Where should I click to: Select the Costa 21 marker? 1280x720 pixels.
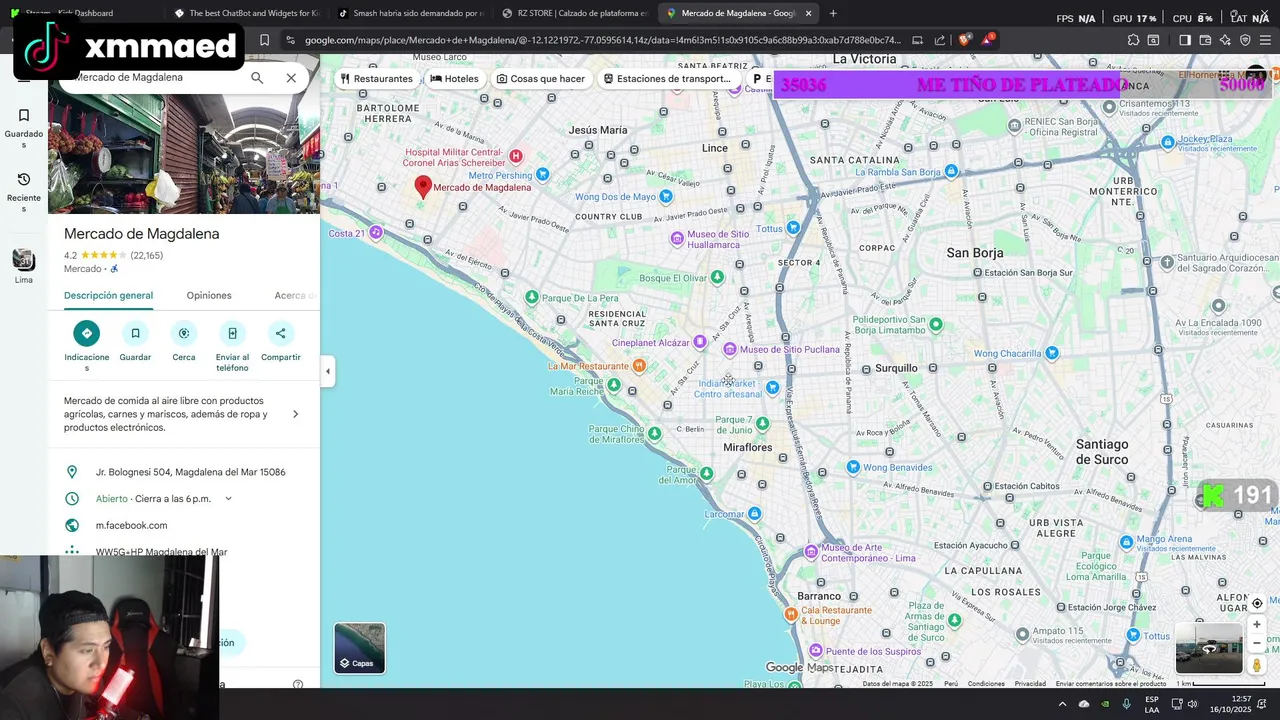point(376,232)
